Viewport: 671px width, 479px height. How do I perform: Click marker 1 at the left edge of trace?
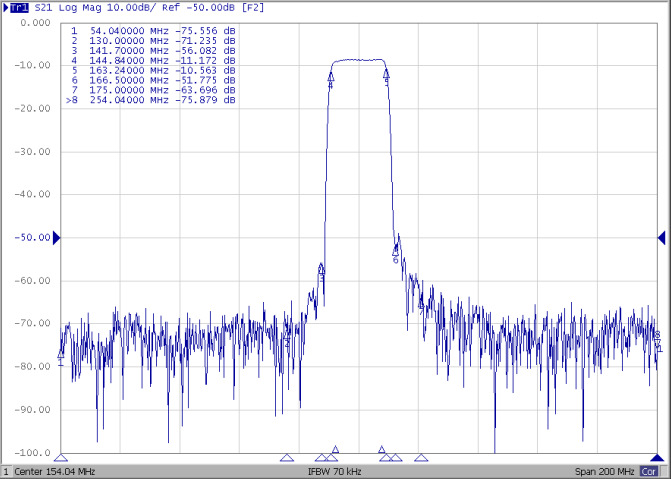[61, 354]
